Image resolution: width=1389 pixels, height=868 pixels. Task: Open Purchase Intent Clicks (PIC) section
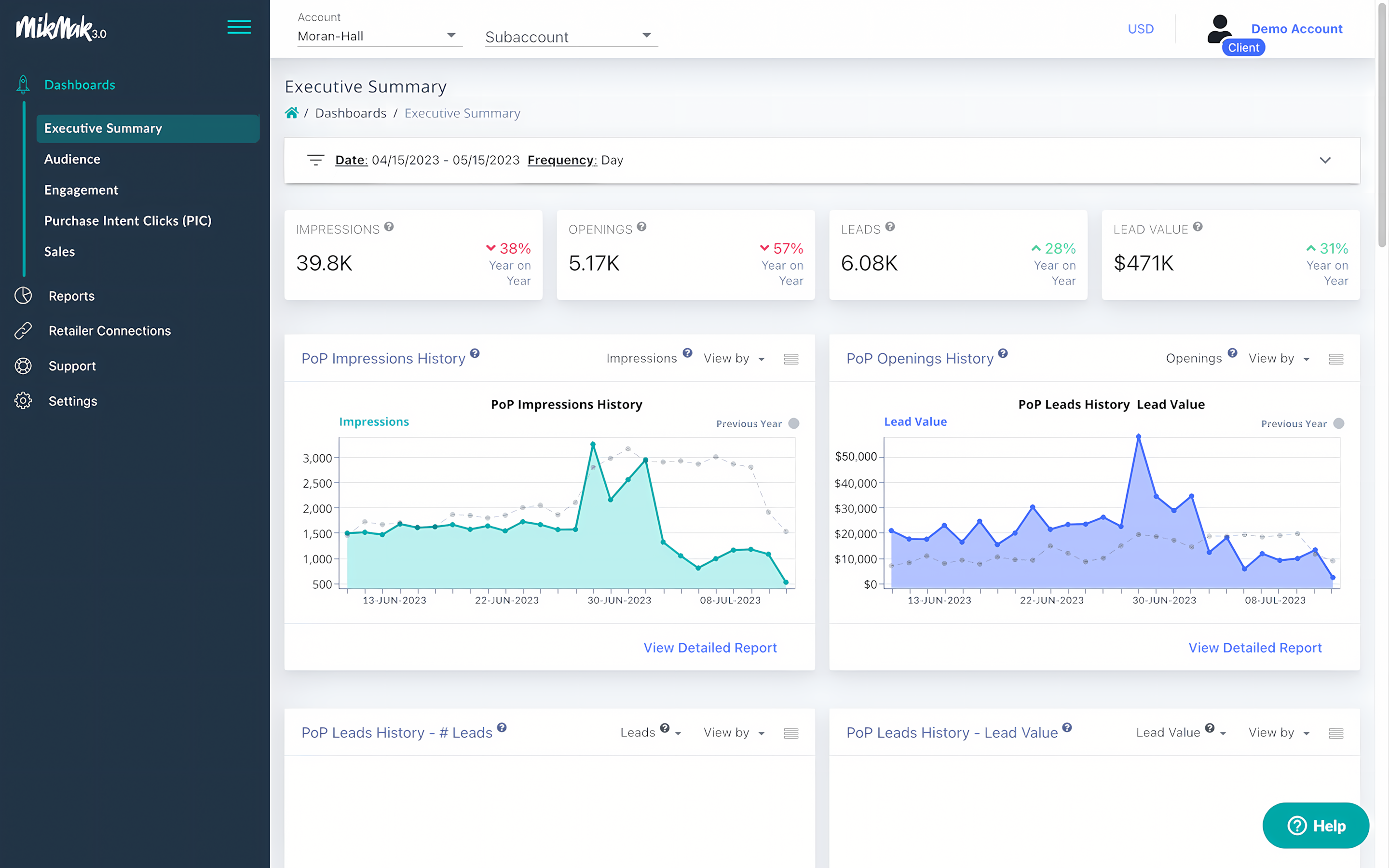[x=128, y=220]
